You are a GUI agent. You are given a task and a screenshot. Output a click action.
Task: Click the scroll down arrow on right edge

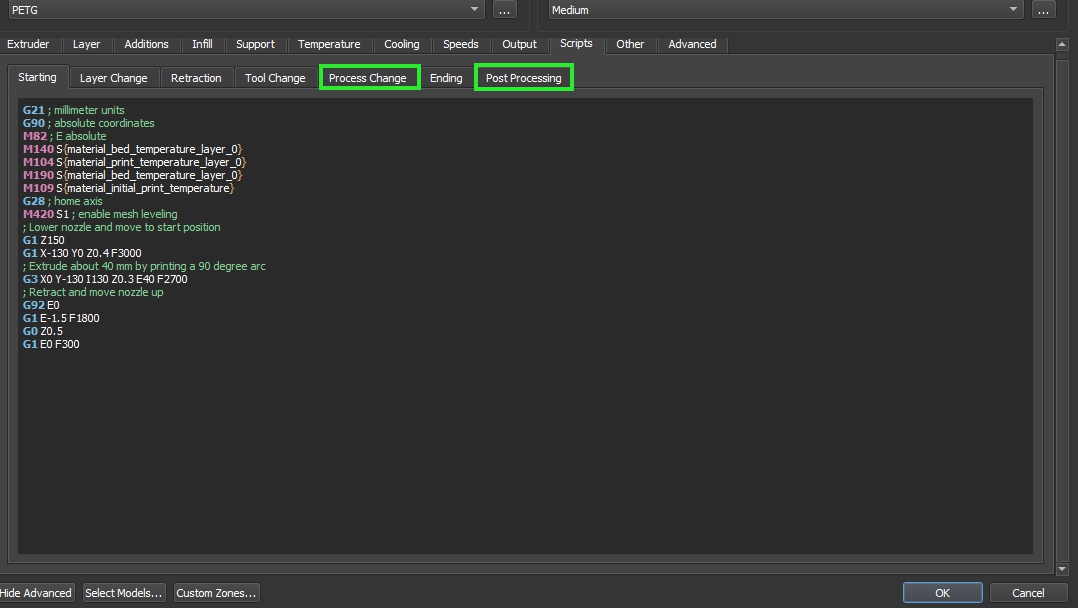click(1062, 569)
